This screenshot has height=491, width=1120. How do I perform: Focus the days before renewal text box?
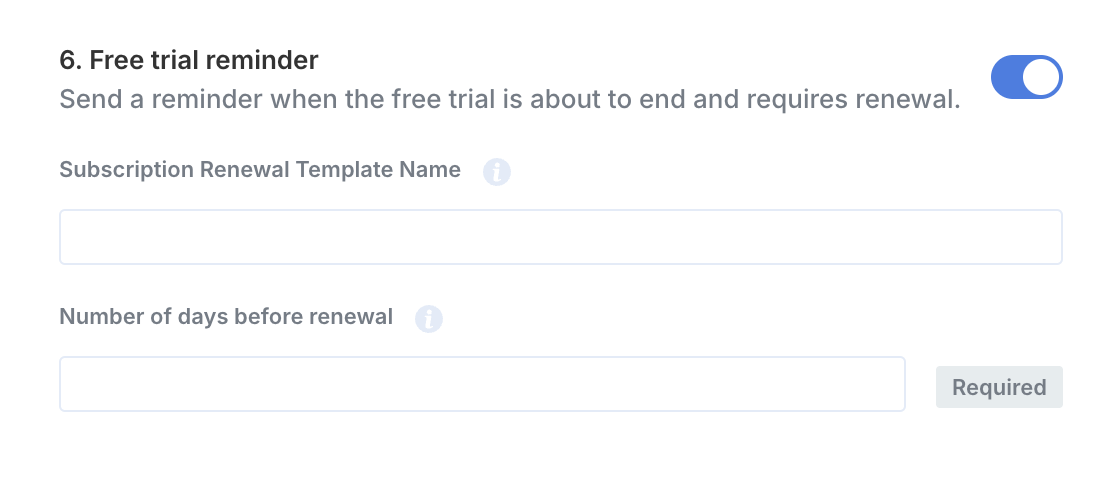pos(482,384)
